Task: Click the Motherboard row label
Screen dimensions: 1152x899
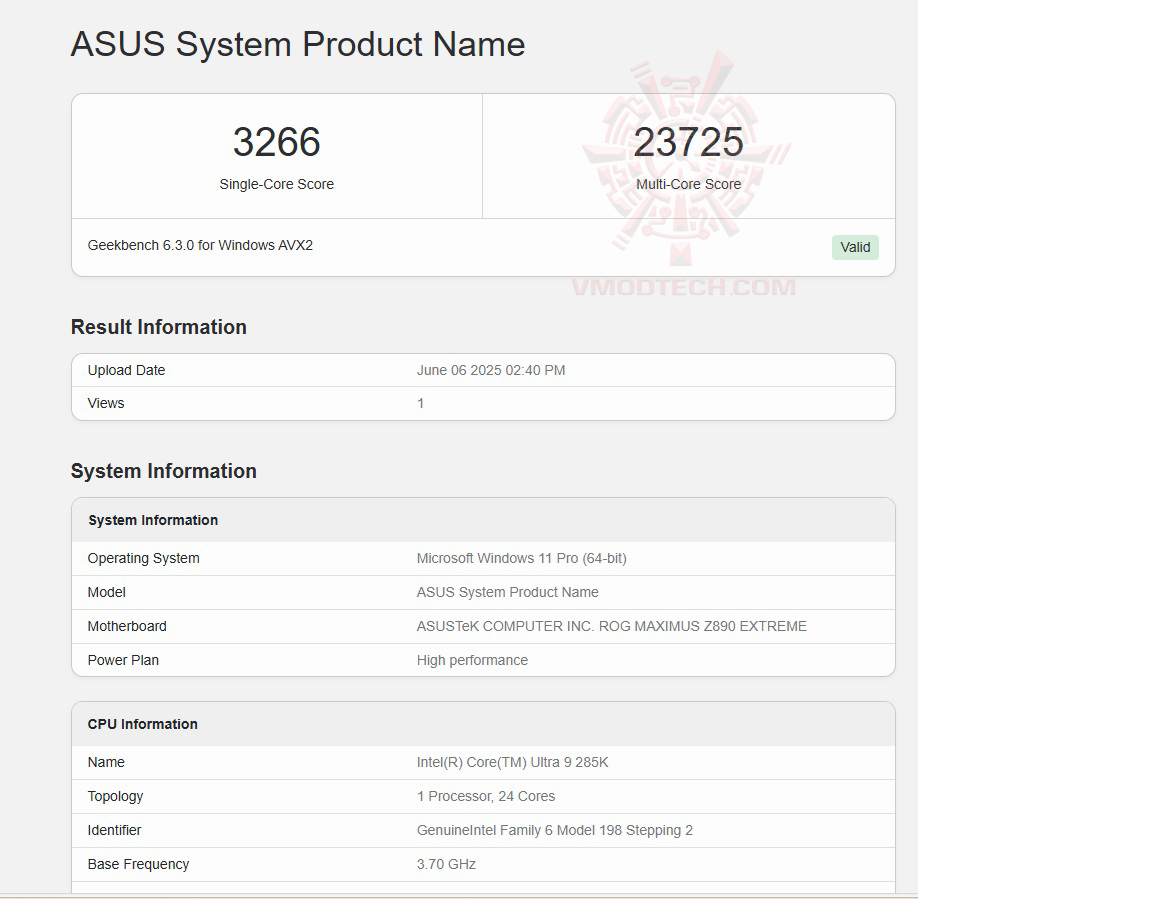Action: 127,627
